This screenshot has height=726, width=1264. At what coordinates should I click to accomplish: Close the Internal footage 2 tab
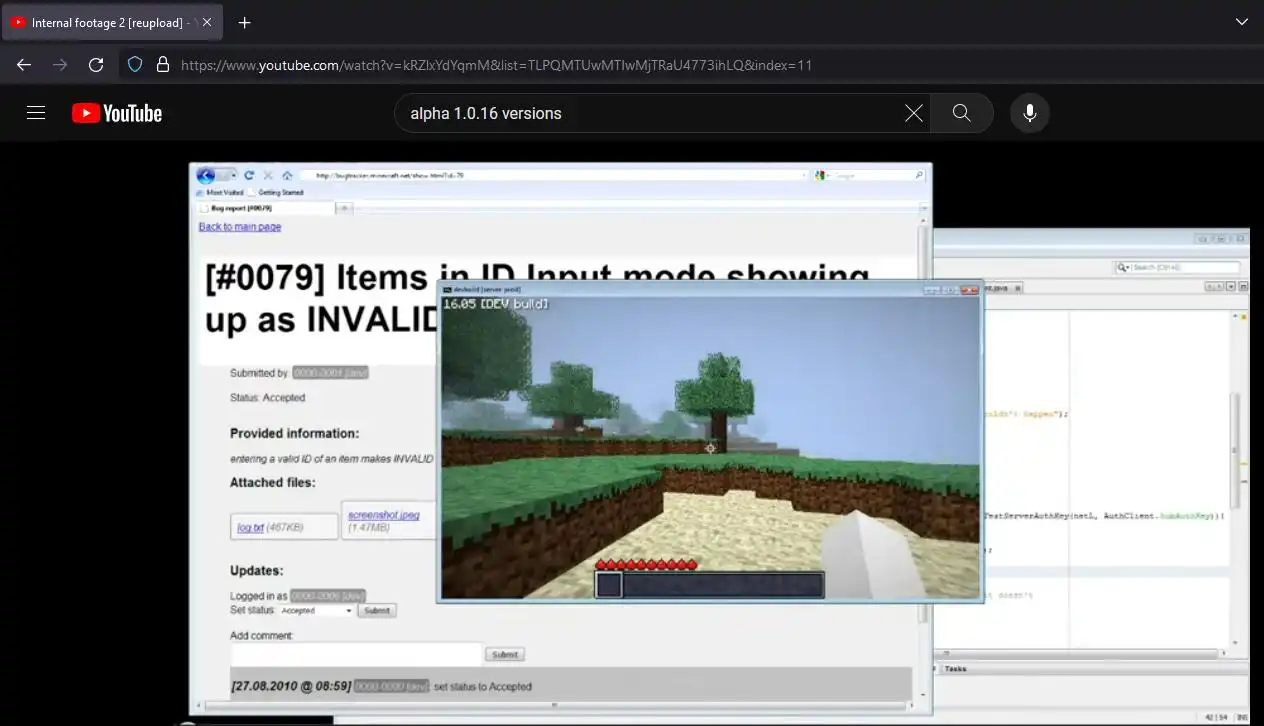tap(207, 22)
